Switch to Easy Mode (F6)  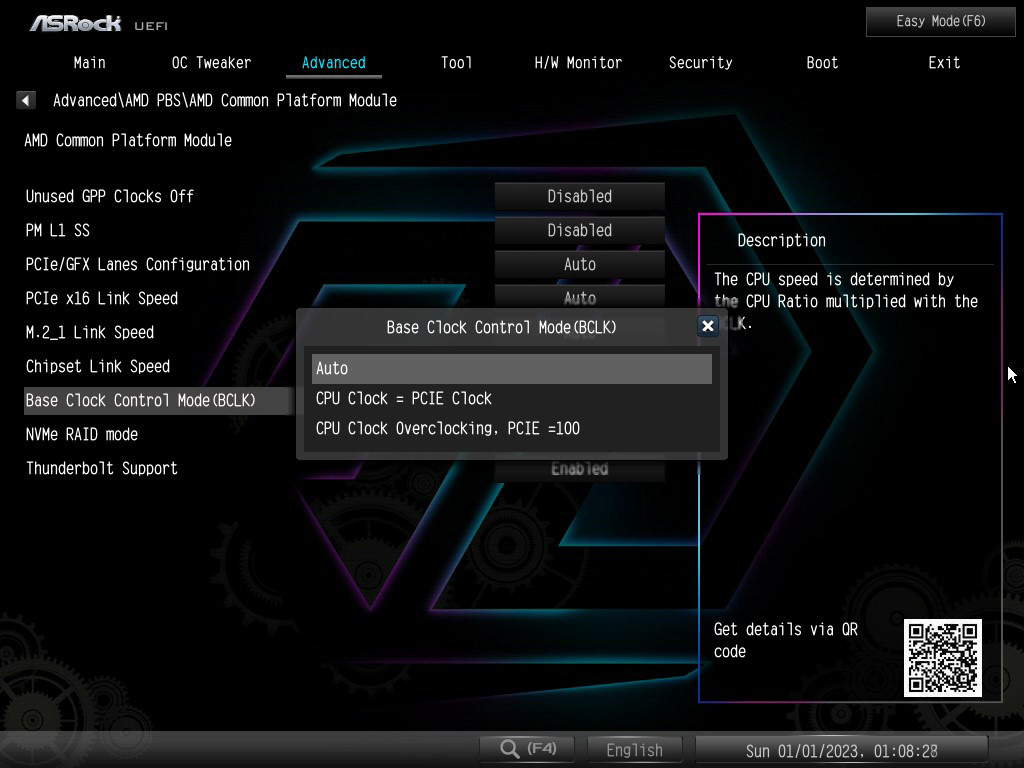[x=940, y=22]
